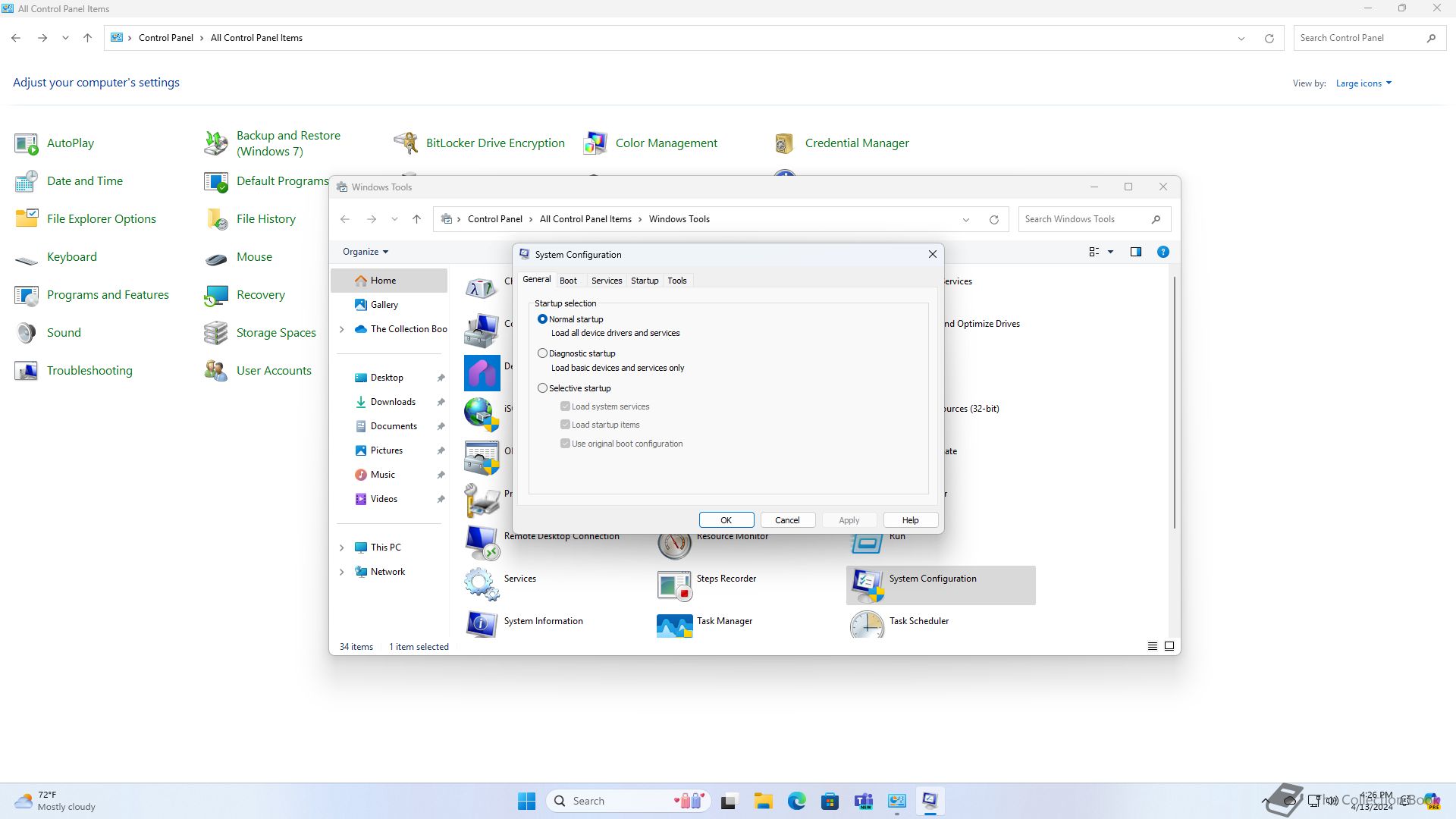Open Troubleshooting icon
Screen dimensions: 1456x819
tap(27, 371)
